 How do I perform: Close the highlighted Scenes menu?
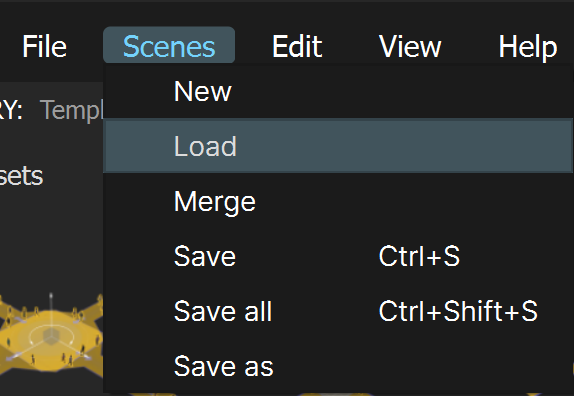[169, 45]
